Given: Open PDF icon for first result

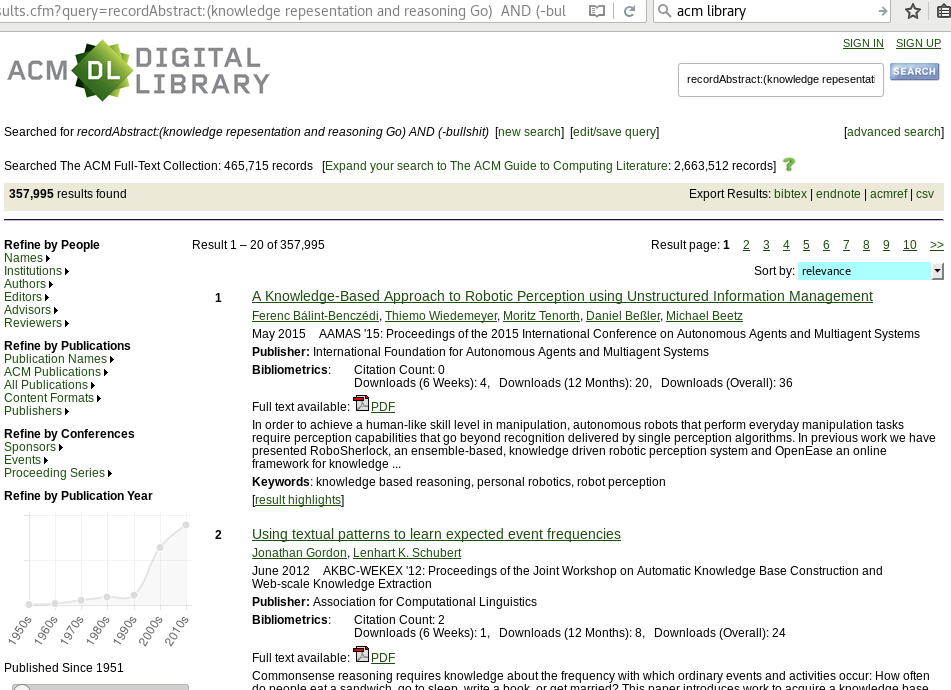Looking at the screenshot, I should pos(361,404).
